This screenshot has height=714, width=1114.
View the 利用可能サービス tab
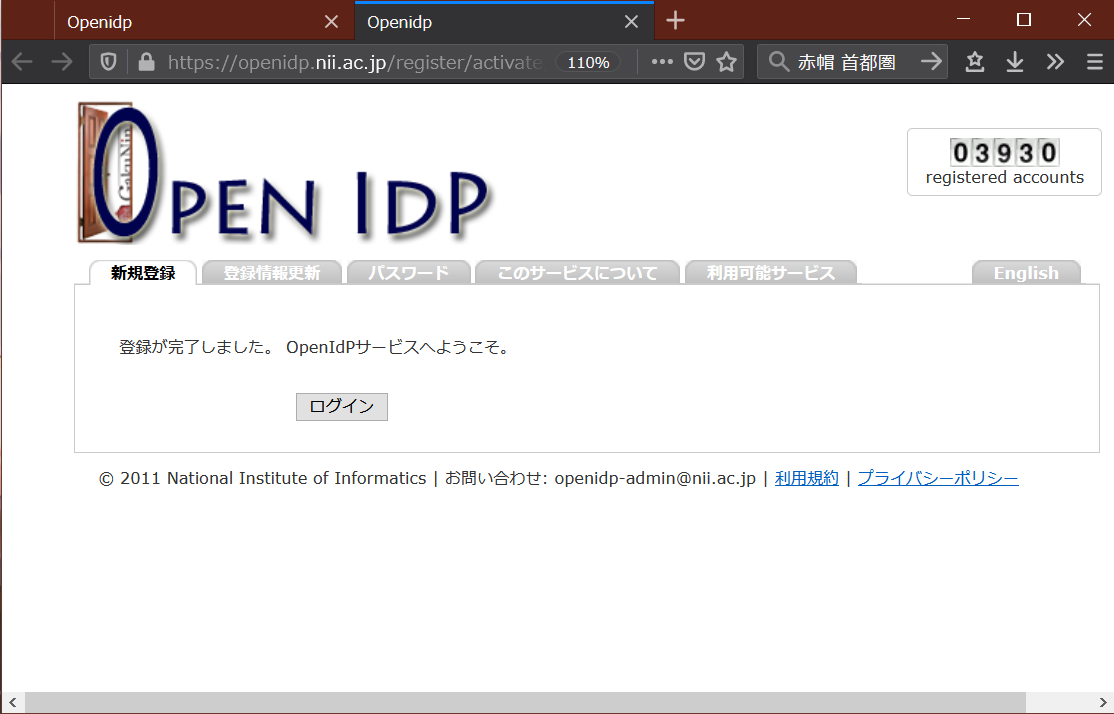(771, 273)
